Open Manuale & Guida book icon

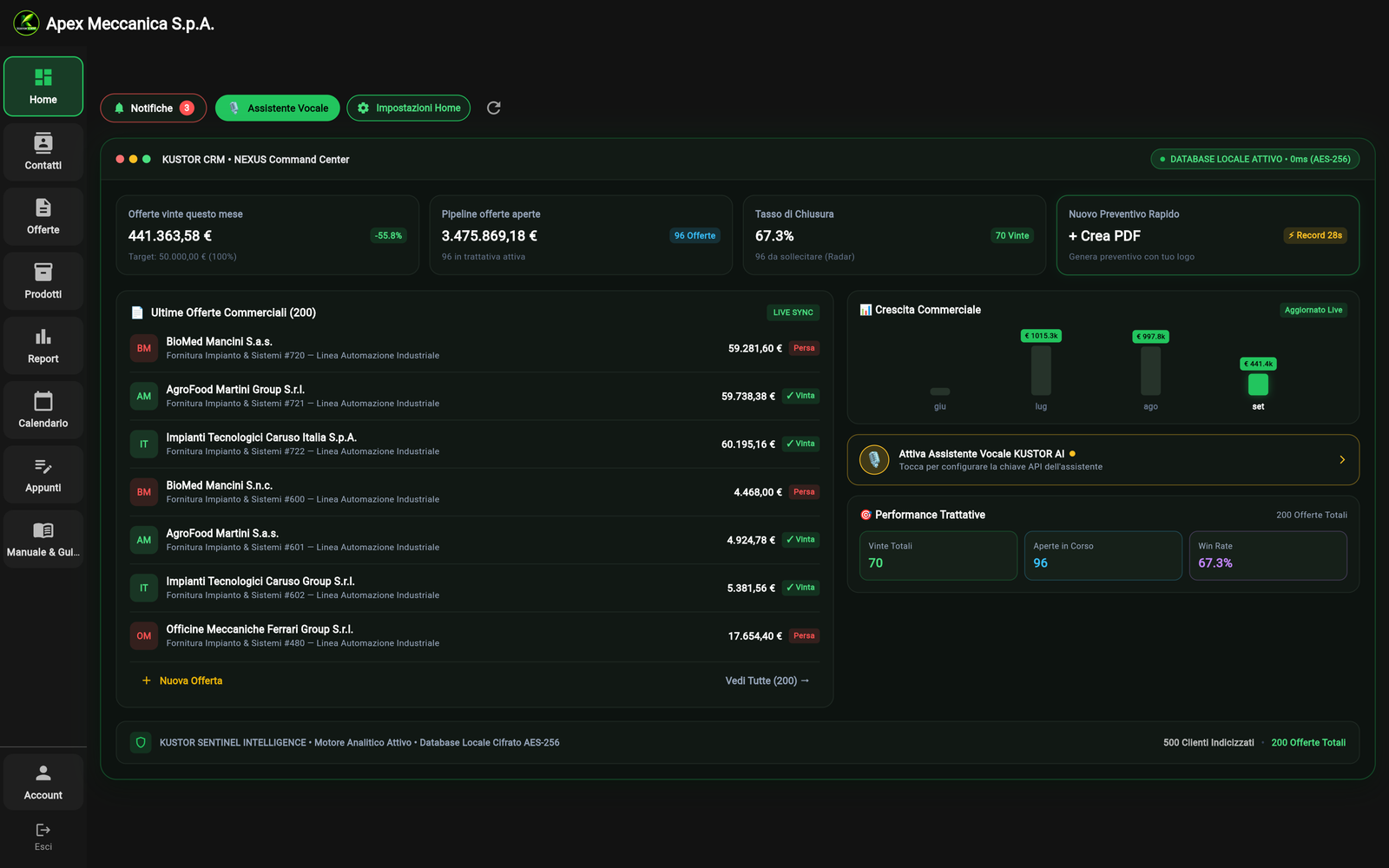tap(43, 530)
